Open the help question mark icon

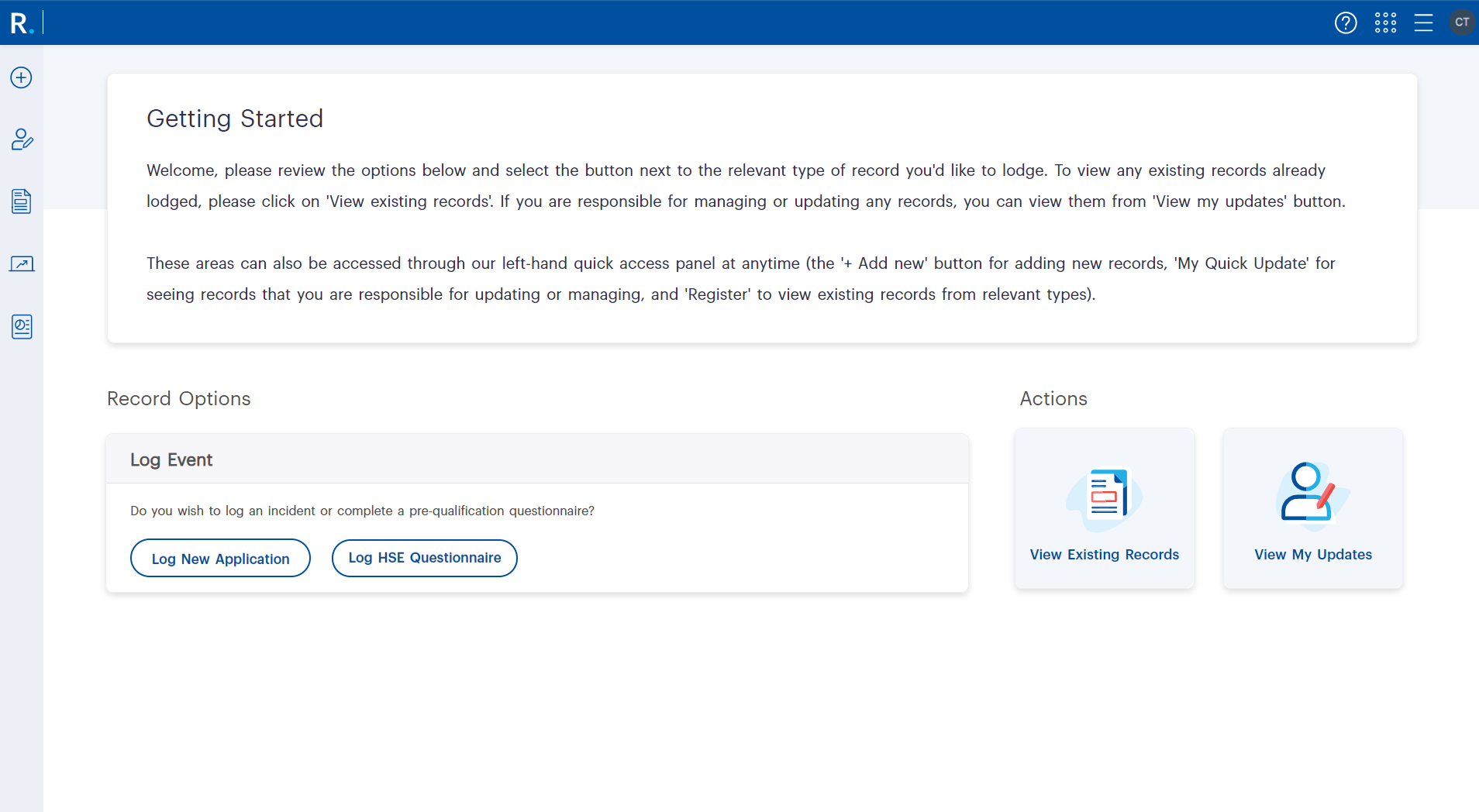(1346, 22)
